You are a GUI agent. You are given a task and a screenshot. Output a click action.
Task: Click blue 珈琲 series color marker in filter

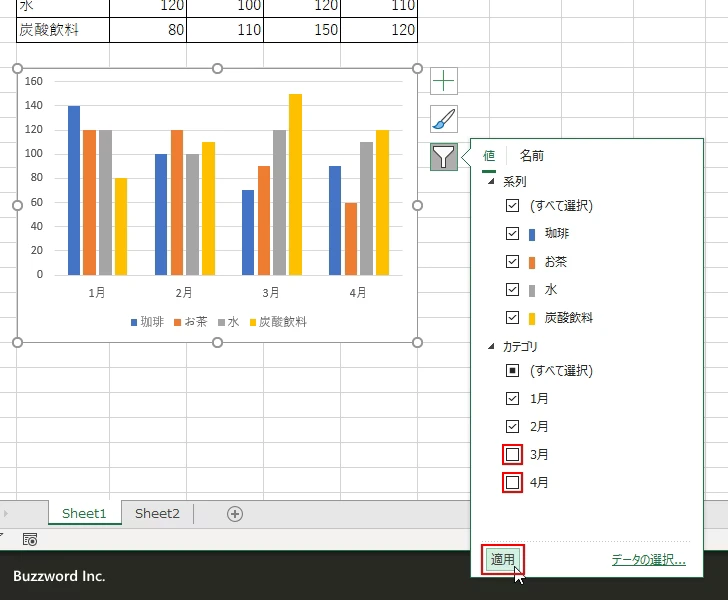coord(532,234)
